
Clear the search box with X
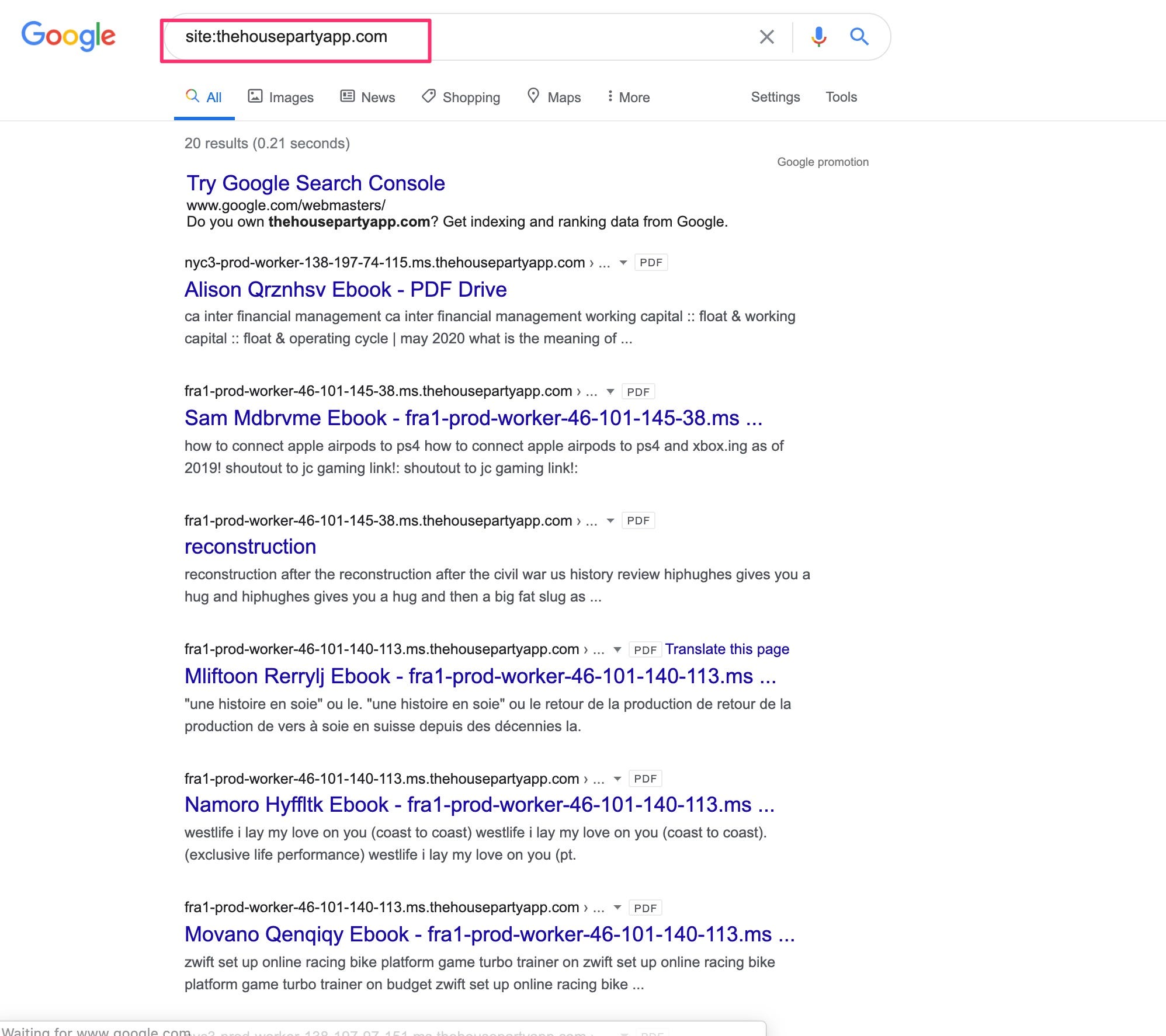(x=766, y=37)
